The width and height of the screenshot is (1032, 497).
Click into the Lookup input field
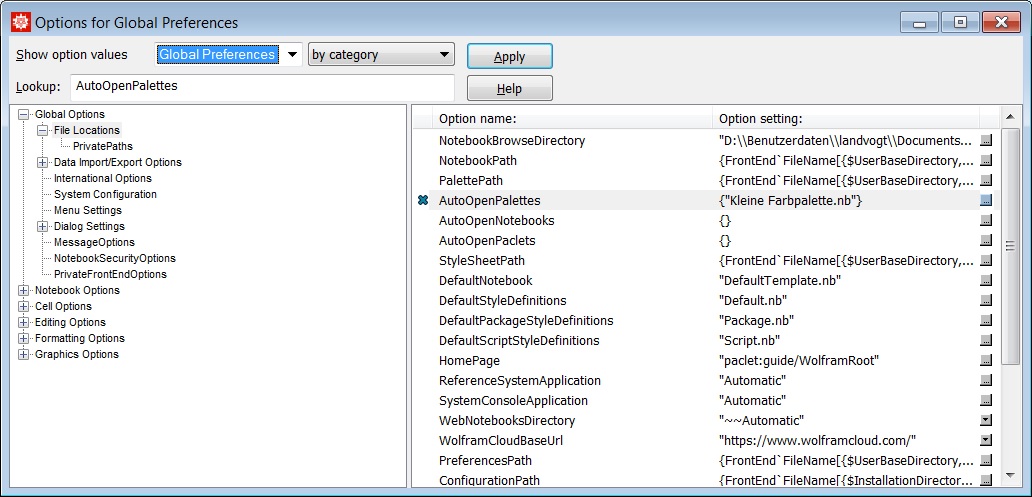(262, 88)
